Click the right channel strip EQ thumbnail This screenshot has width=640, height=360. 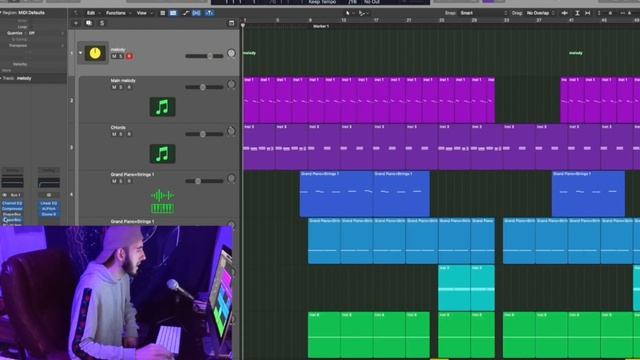[x=49, y=182]
